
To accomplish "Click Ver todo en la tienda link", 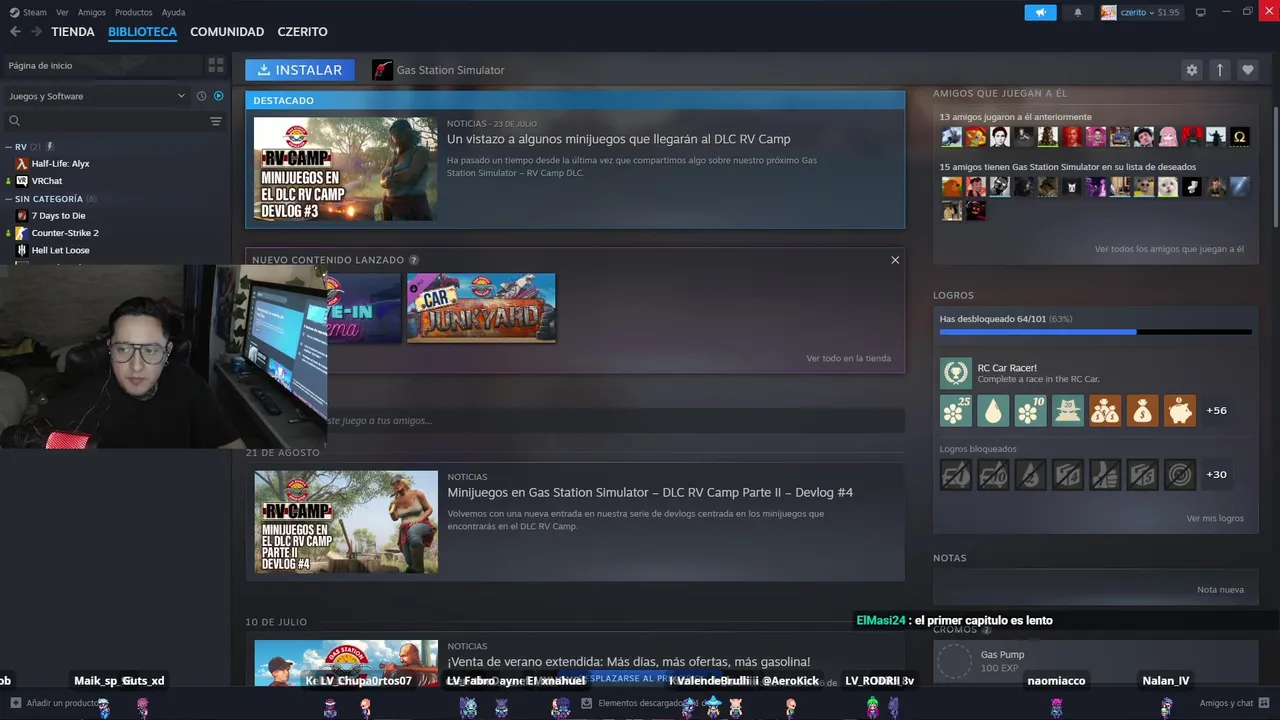I will tap(848, 358).
